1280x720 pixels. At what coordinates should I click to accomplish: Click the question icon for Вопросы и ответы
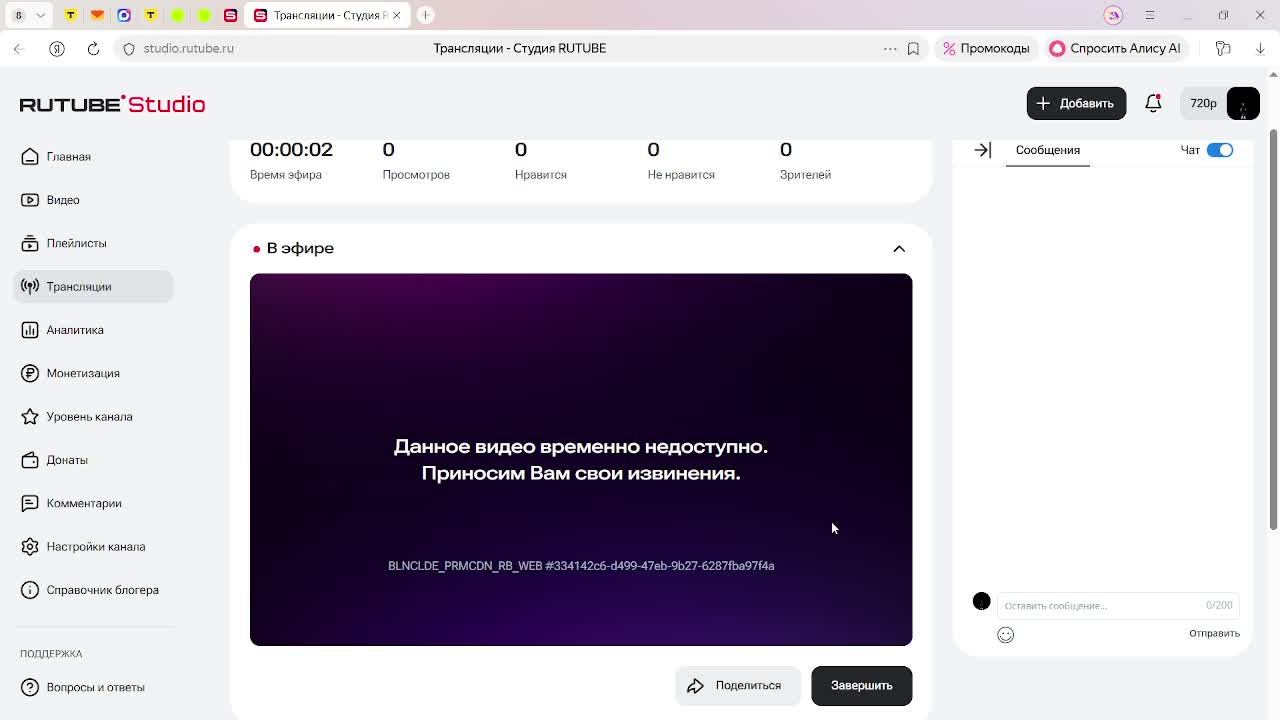(x=30, y=687)
